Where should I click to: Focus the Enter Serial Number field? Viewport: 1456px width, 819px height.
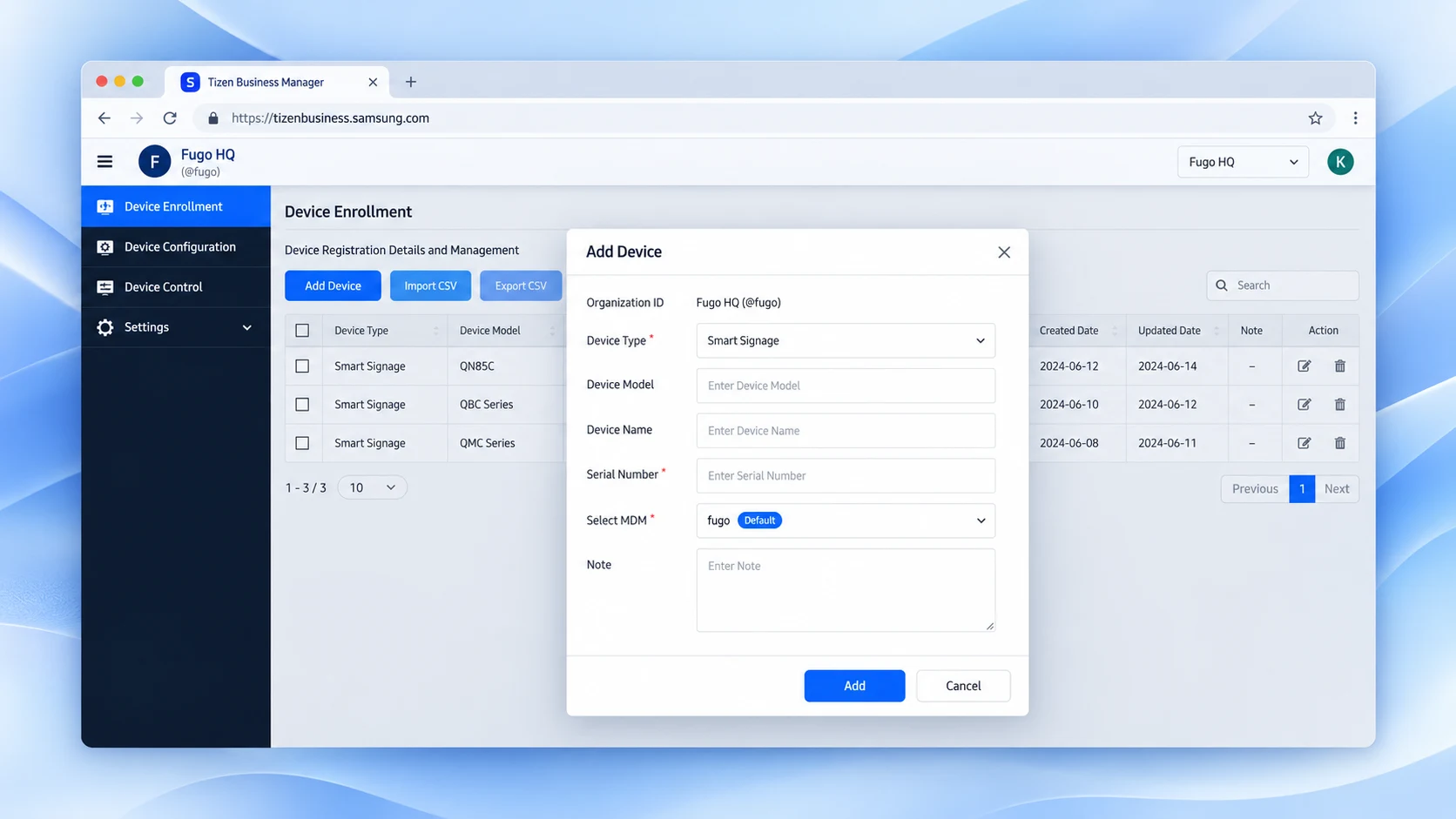pyautogui.click(x=846, y=476)
